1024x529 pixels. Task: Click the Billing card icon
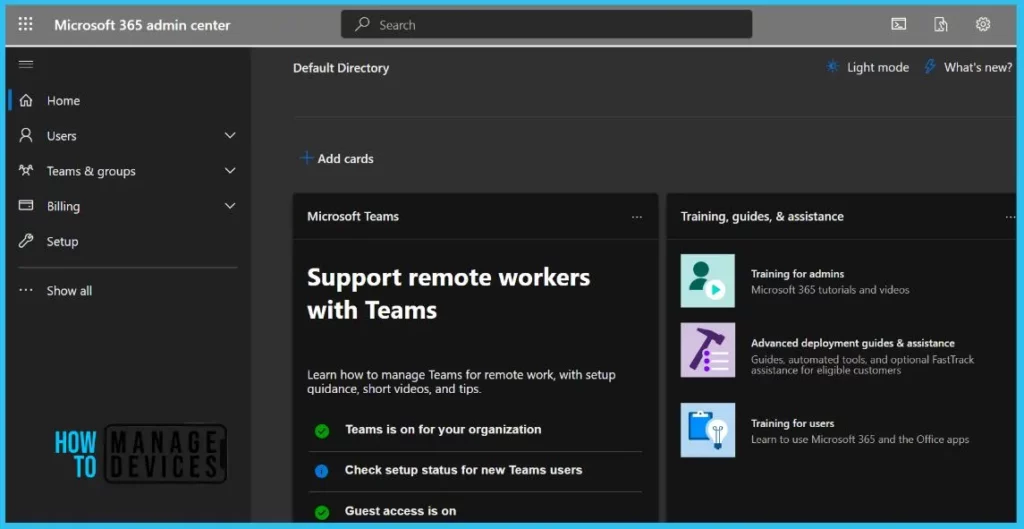tap(26, 206)
